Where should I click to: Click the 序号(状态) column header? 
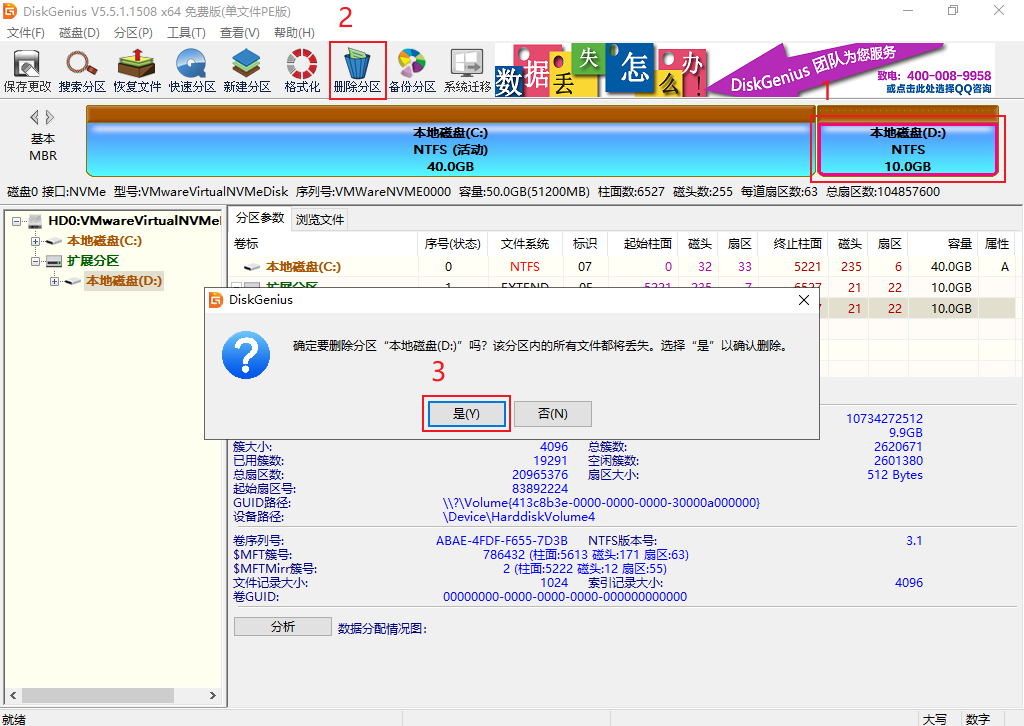pos(453,244)
